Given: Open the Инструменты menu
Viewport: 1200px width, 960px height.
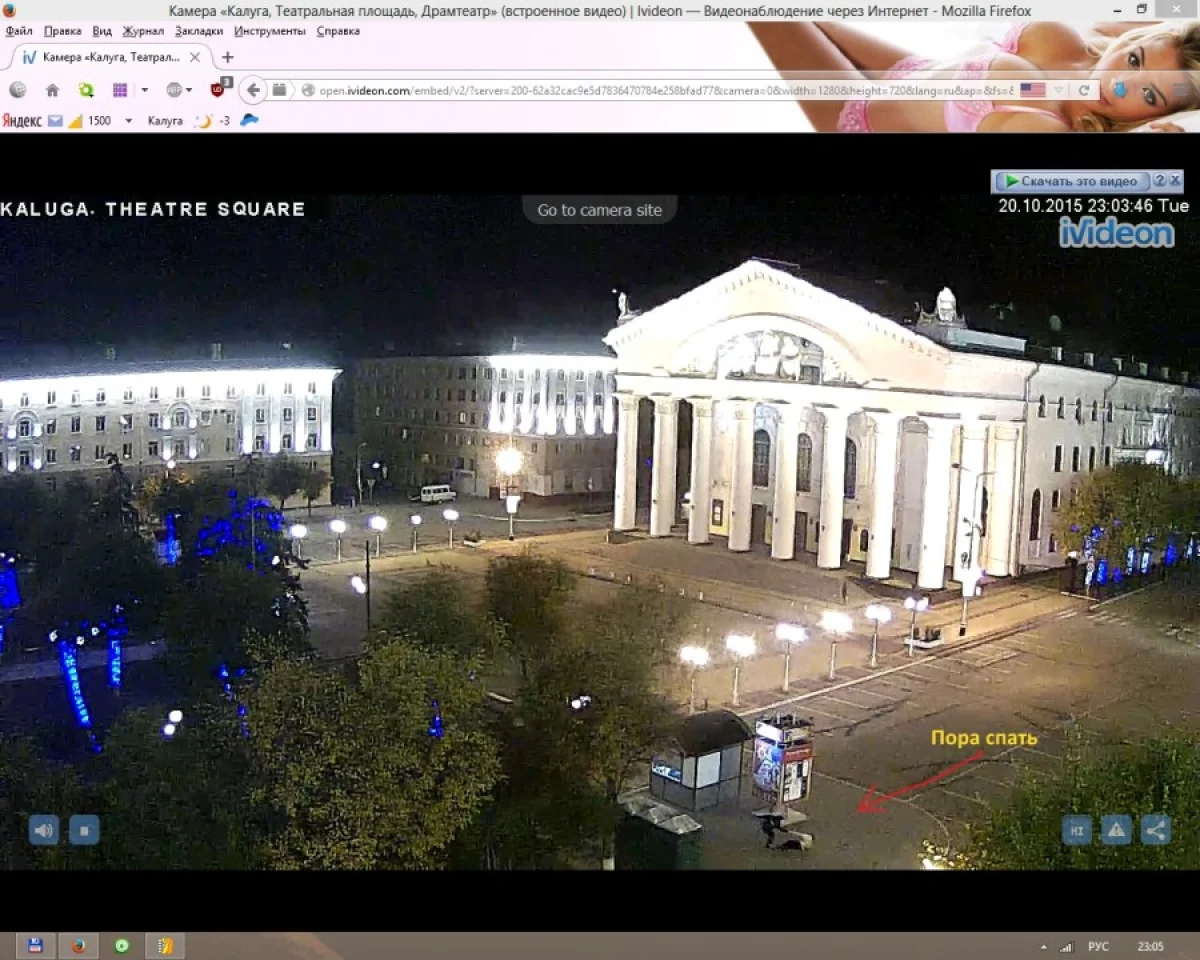Looking at the screenshot, I should 270,31.
